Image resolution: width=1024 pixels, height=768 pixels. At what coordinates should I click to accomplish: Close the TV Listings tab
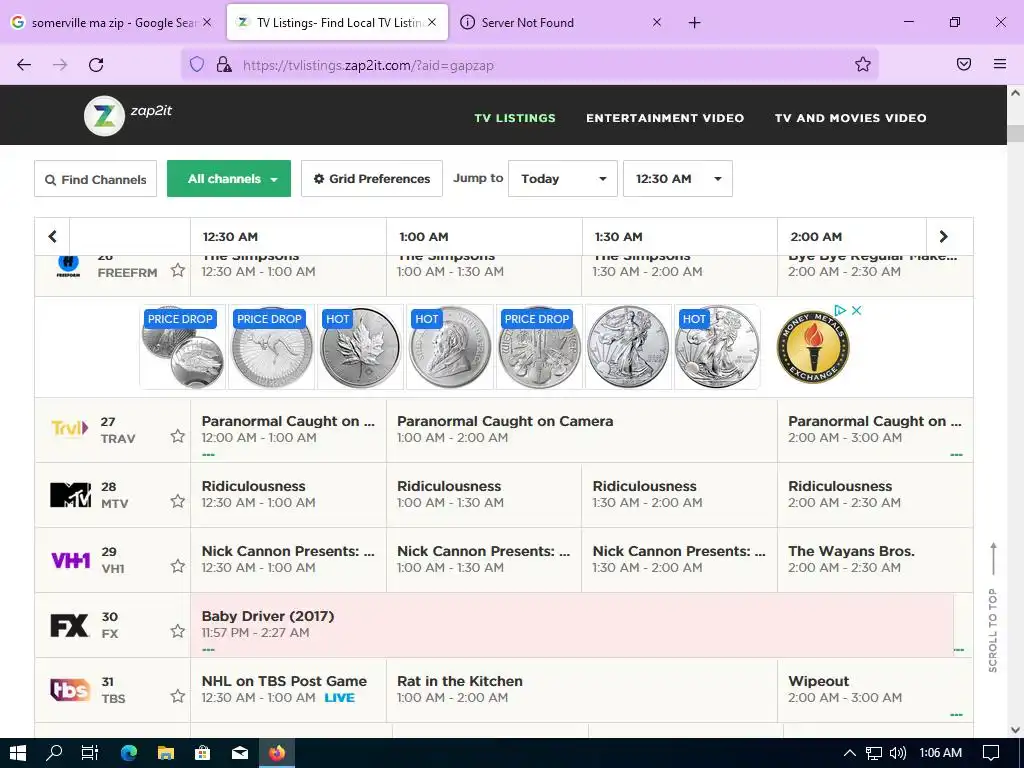click(x=432, y=22)
